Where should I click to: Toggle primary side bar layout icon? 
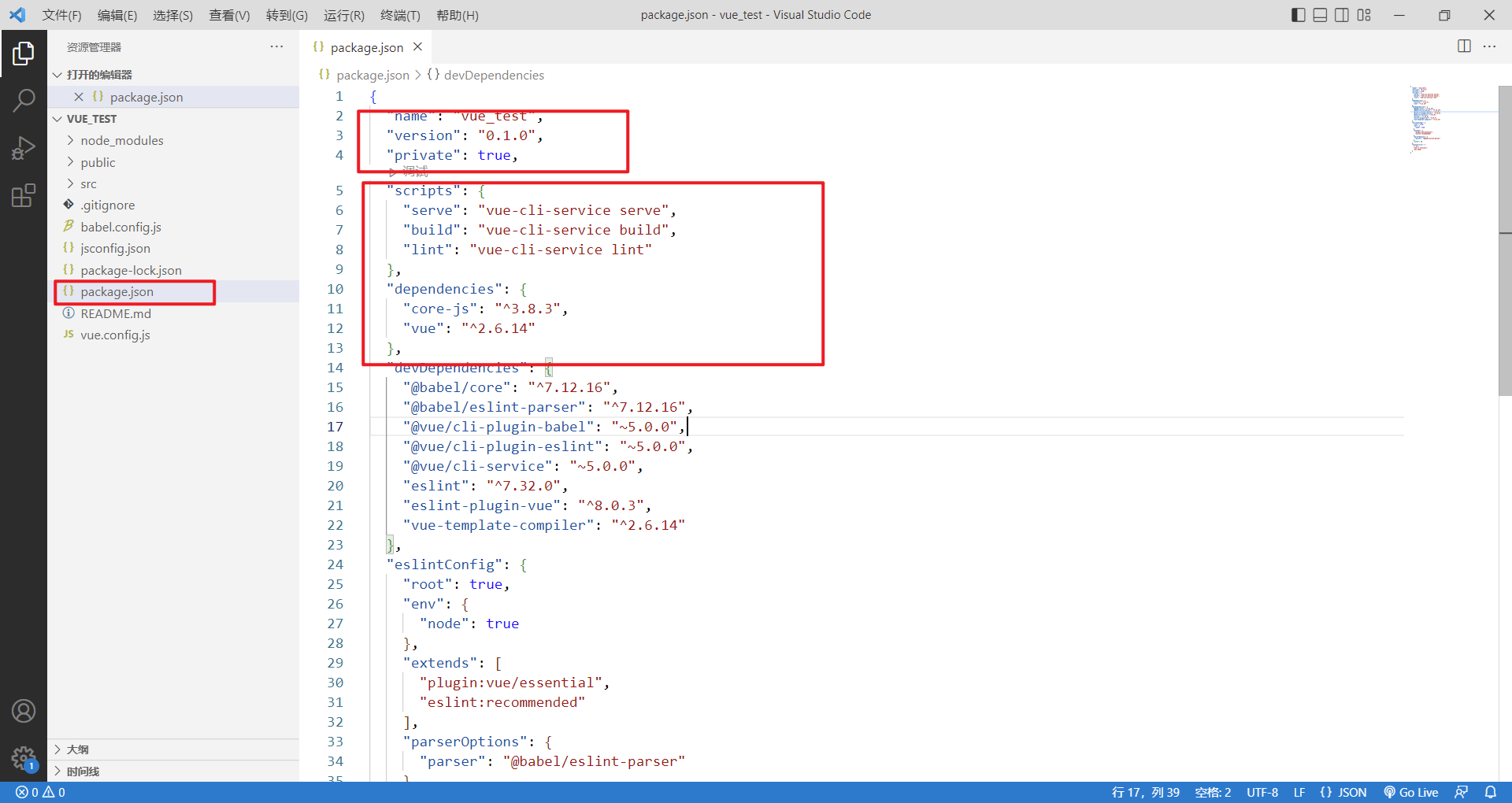coord(1299,15)
